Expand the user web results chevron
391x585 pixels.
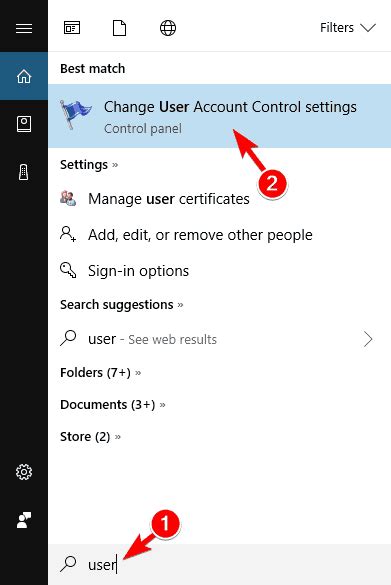click(x=368, y=339)
